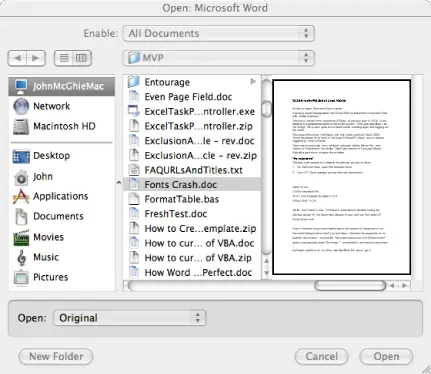Open the MVP folder location popup

218,58
